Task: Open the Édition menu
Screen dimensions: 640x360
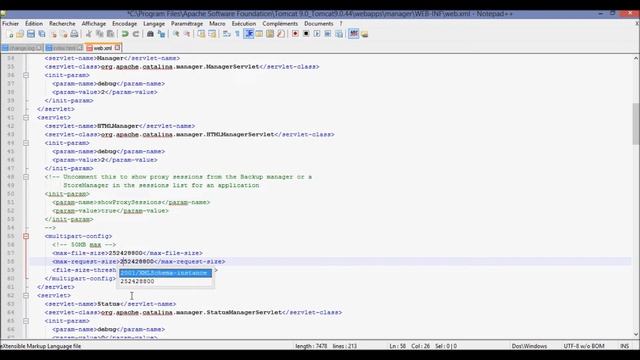Action: click(x=34, y=24)
